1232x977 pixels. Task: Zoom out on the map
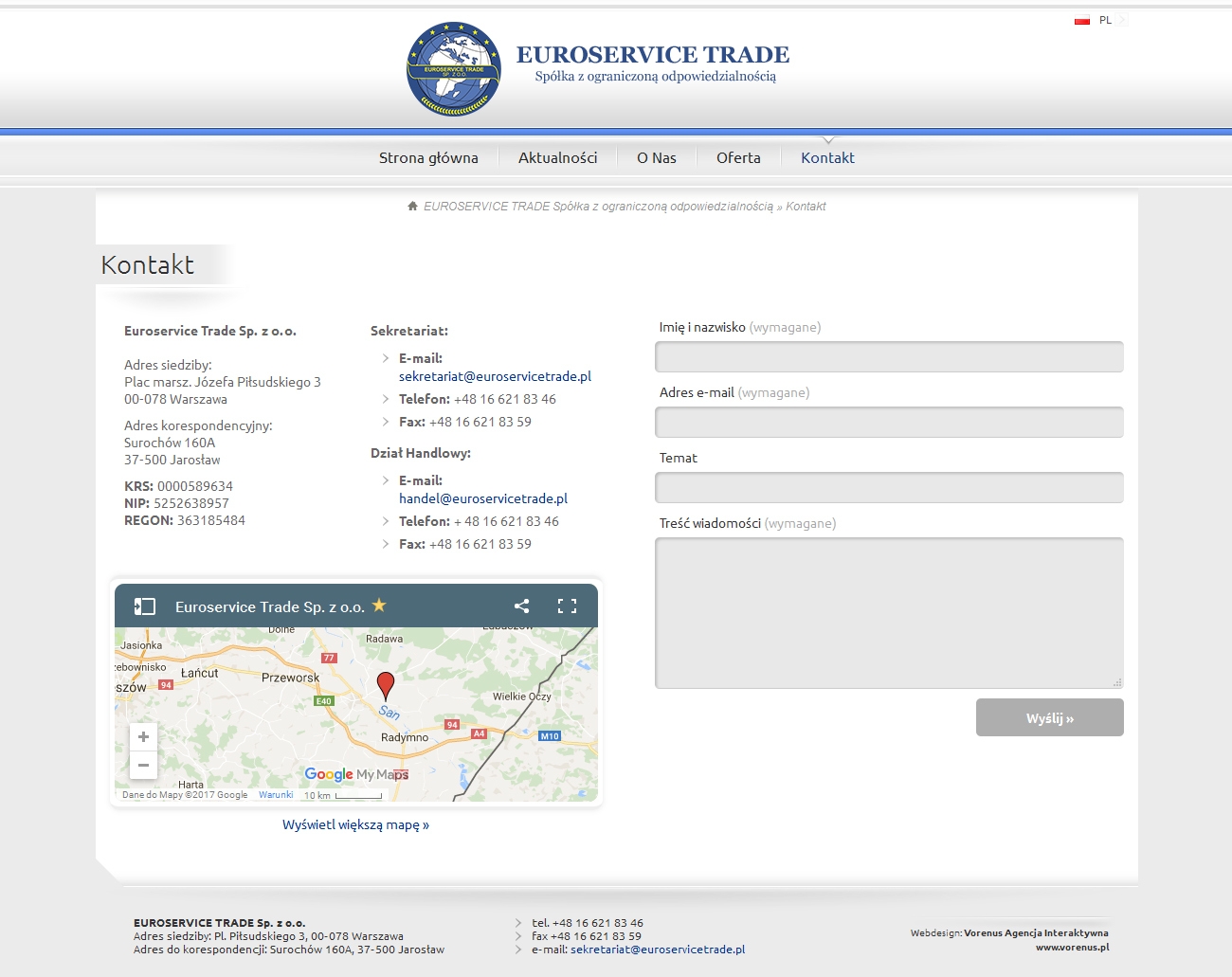(x=143, y=765)
